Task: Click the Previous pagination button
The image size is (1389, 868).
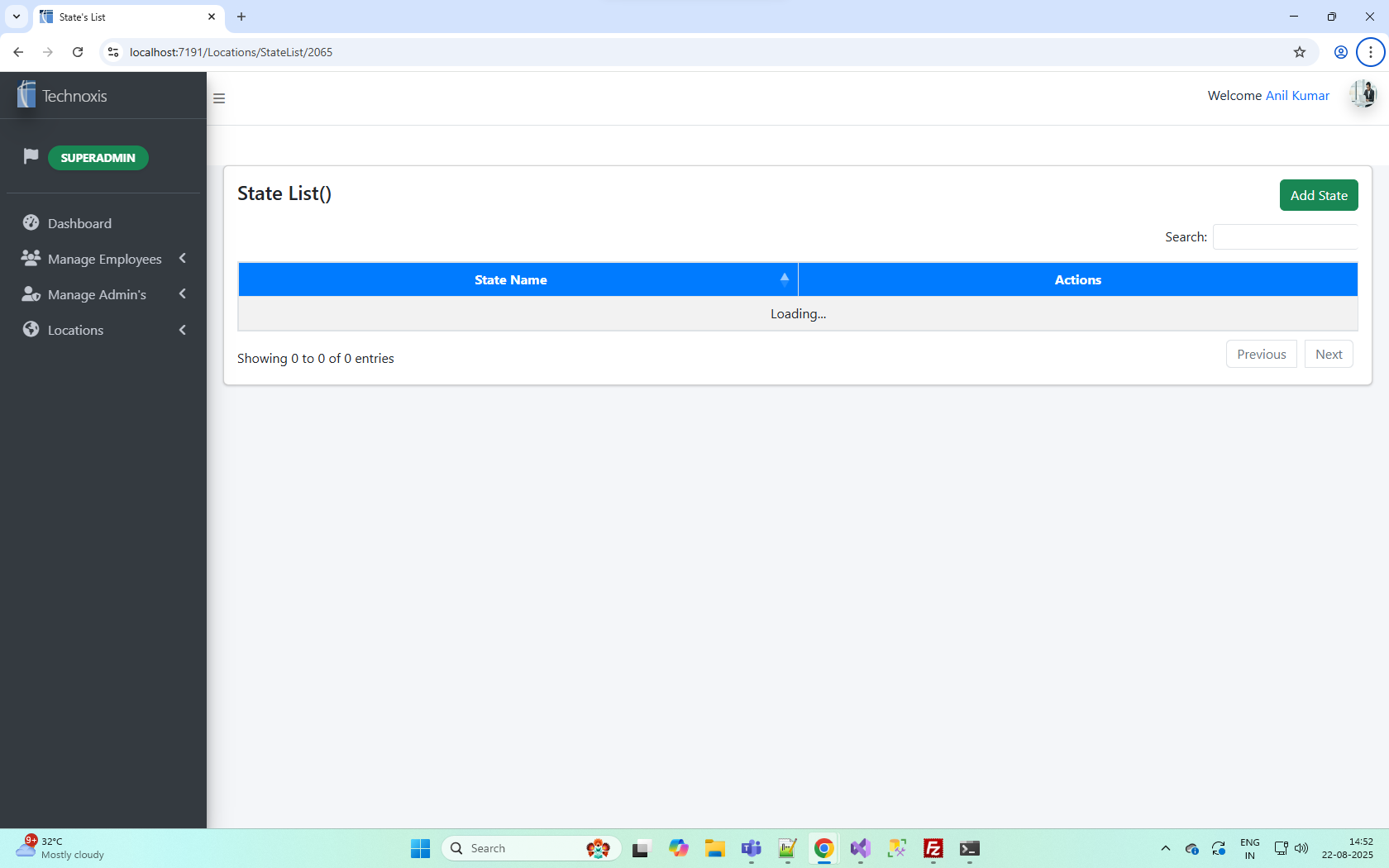Action: pyautogui.click(x=1261, y=355)
